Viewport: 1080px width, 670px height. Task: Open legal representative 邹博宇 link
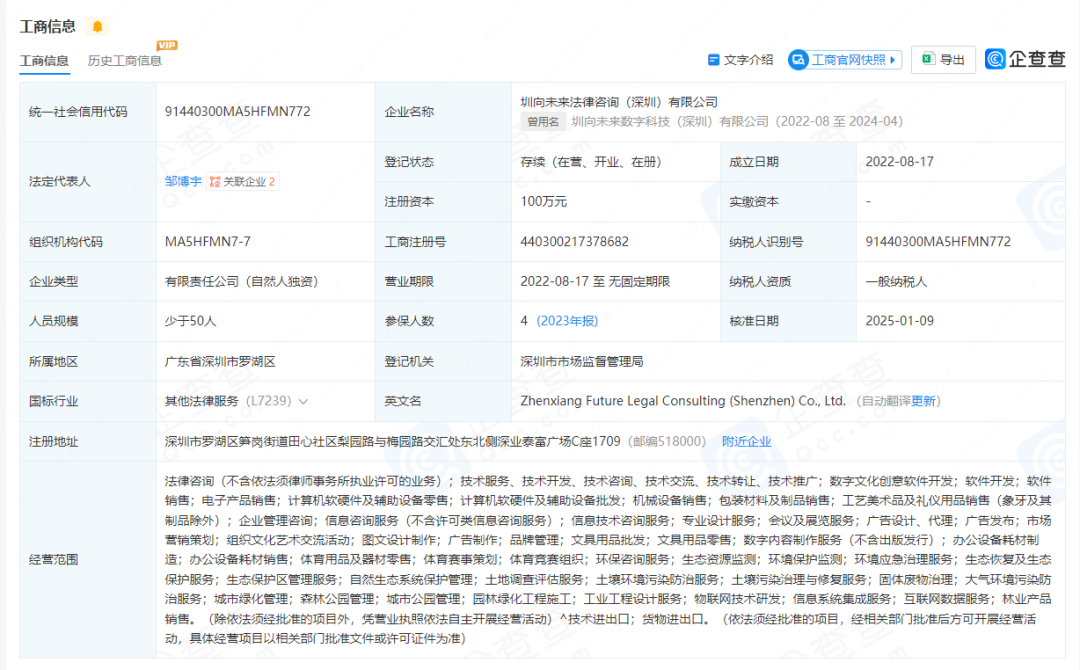click(x=183, y=181)
